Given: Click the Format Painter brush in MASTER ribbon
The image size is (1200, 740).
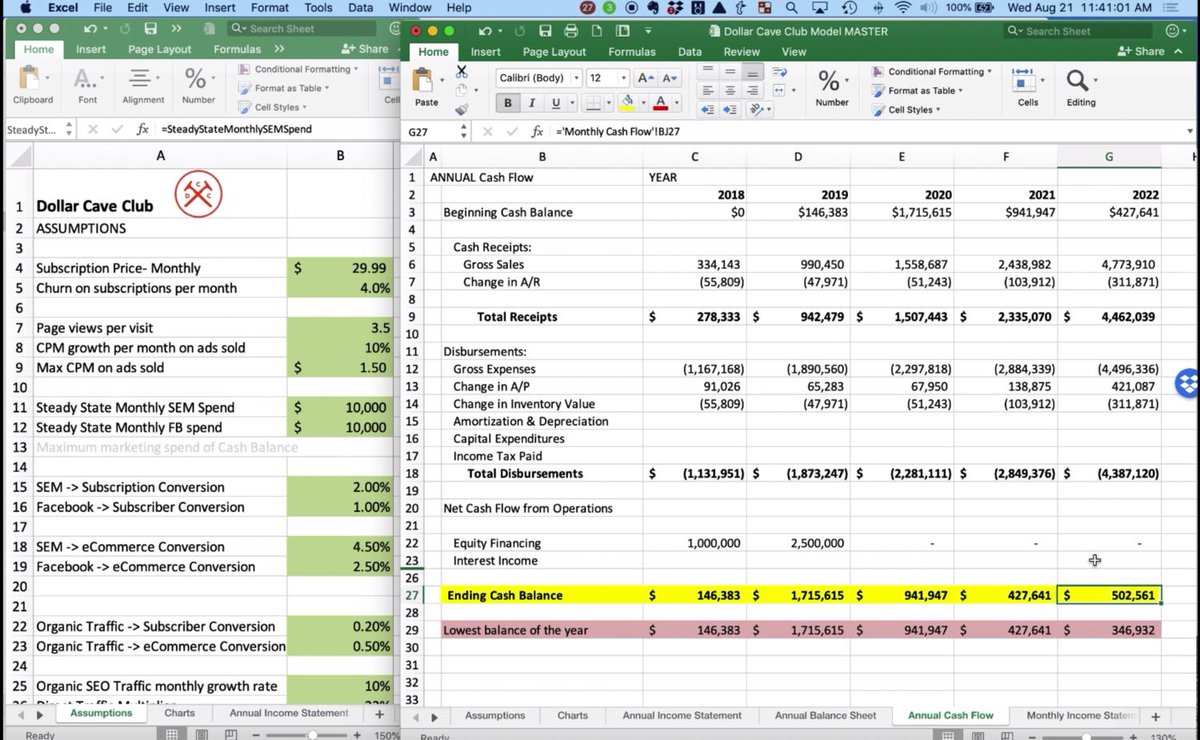Looking at the screenshot, I should click(x=461, y=109).
